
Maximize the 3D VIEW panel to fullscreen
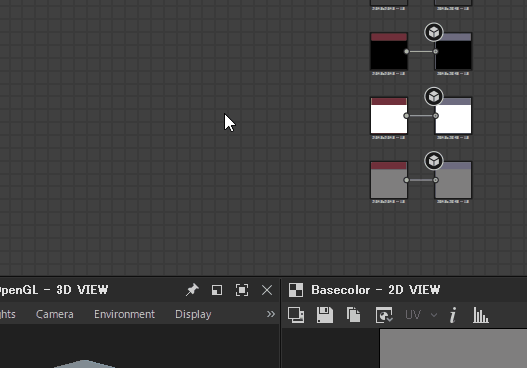pos(242,290)
